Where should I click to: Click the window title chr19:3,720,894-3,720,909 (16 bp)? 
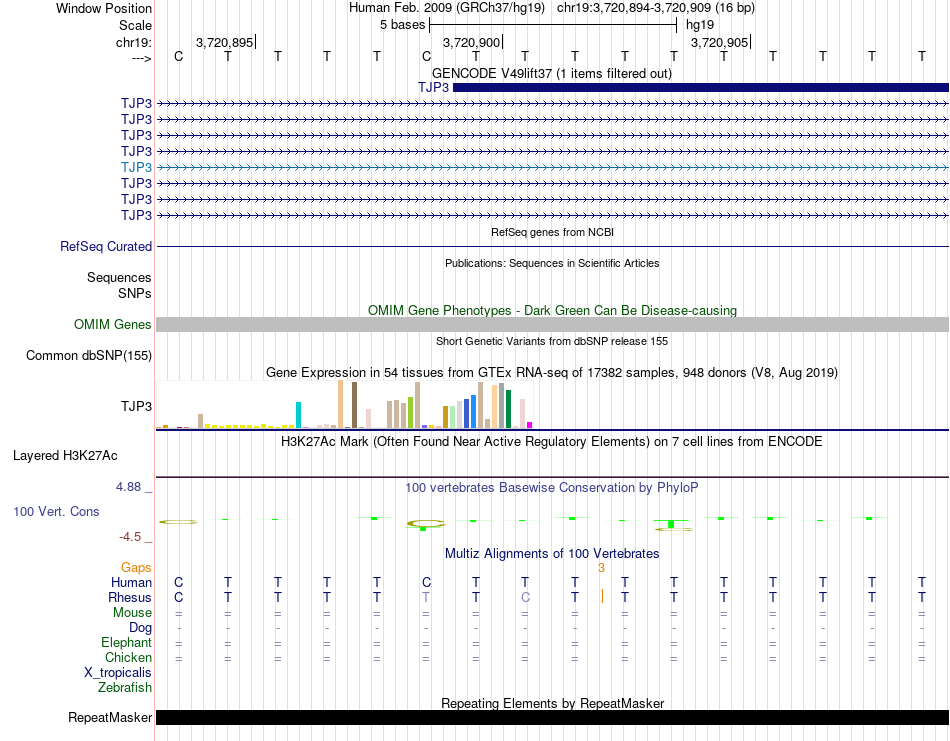point(656,8)
